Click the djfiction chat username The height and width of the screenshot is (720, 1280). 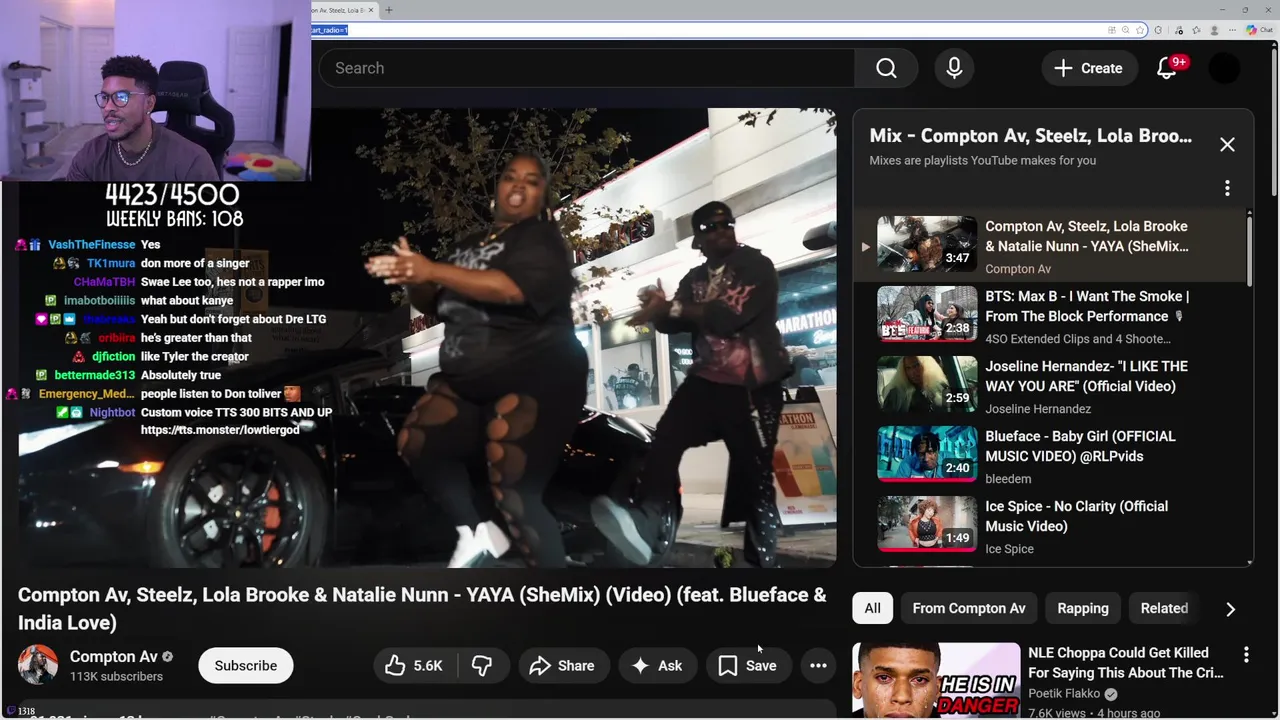coord(114,356)
